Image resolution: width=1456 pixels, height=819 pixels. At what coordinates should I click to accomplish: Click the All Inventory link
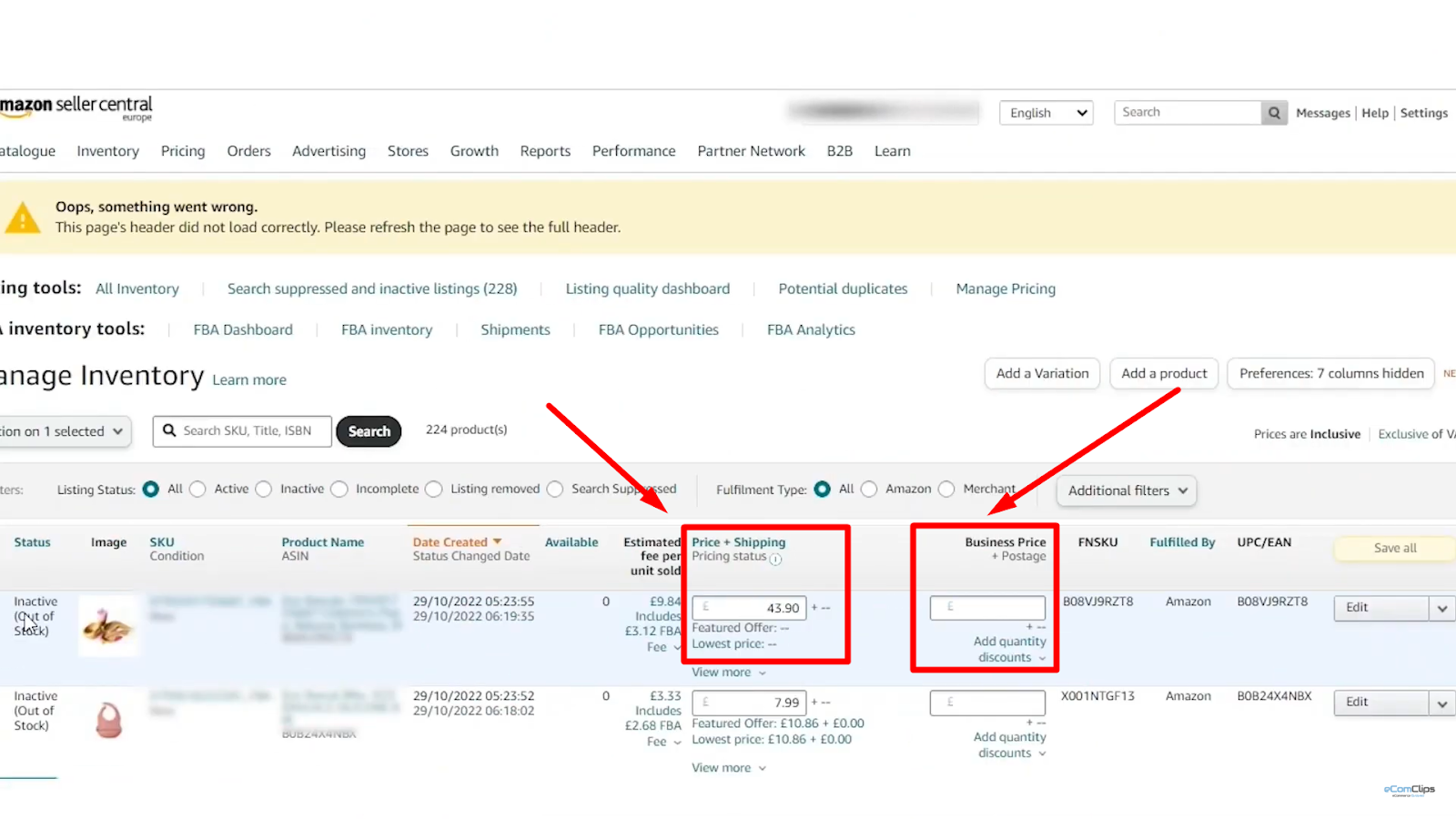(137, 288)
